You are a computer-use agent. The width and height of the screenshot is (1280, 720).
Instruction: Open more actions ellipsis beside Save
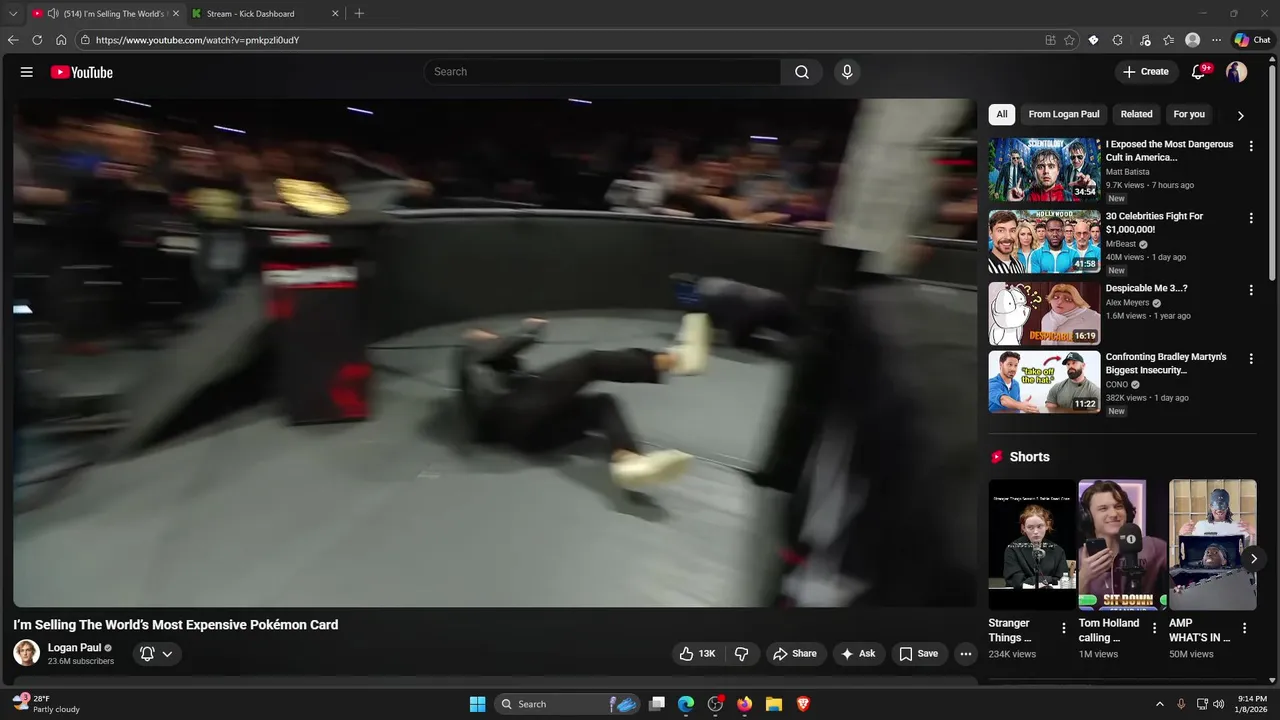966,654
